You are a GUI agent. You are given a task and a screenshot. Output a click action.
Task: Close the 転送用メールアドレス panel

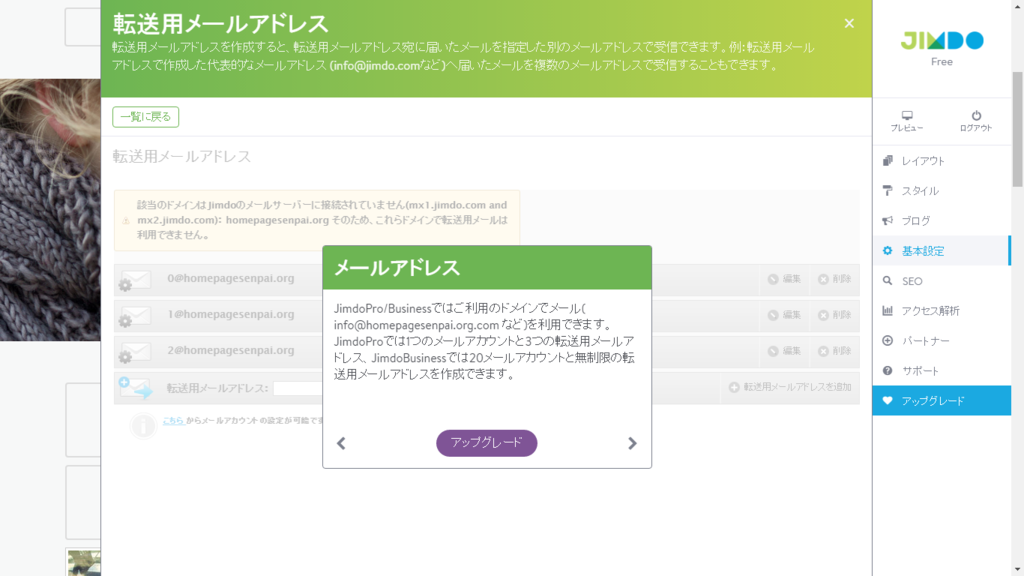click(849, 24)
